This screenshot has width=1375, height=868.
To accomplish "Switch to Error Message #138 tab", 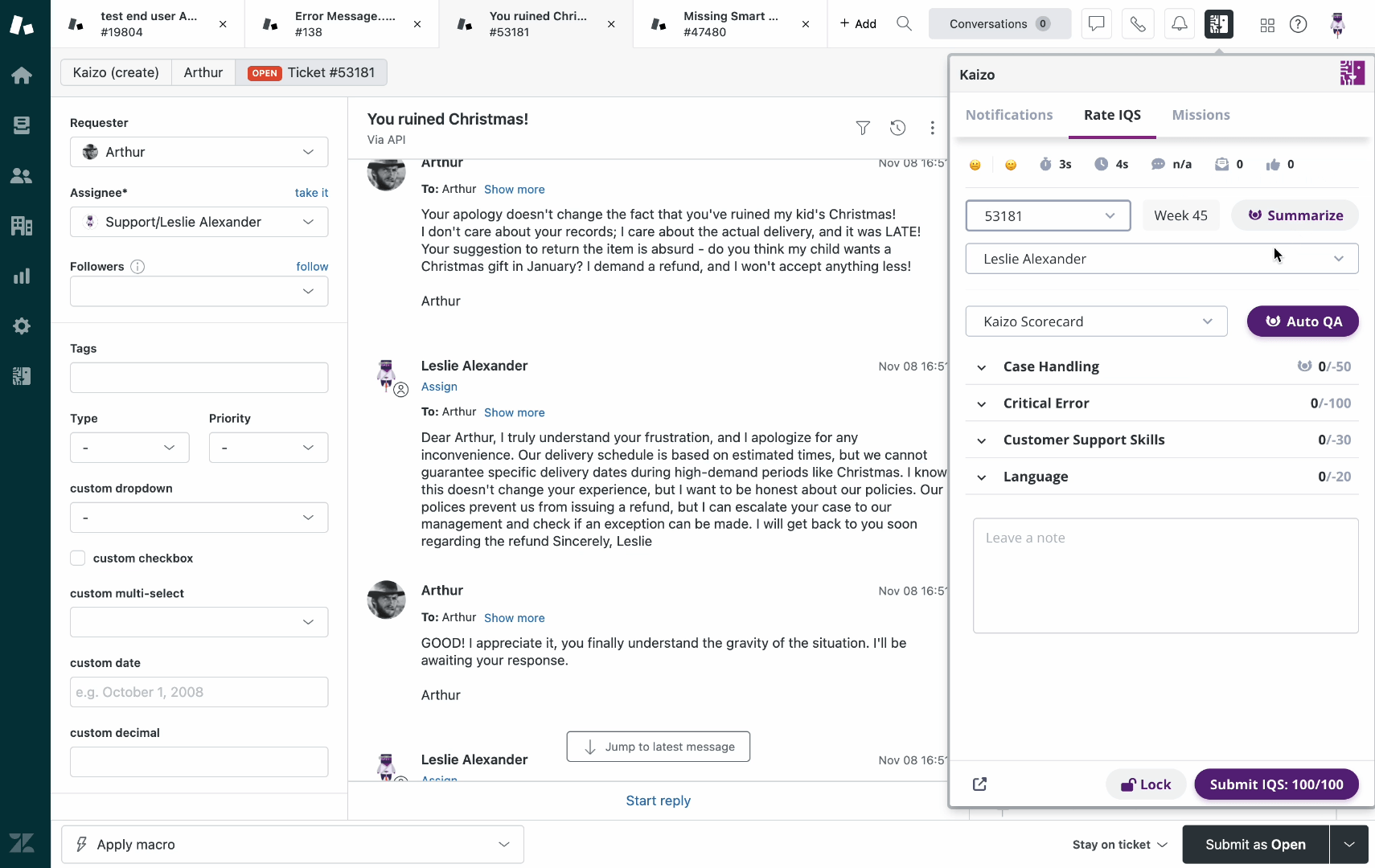I will pos(342,24).
